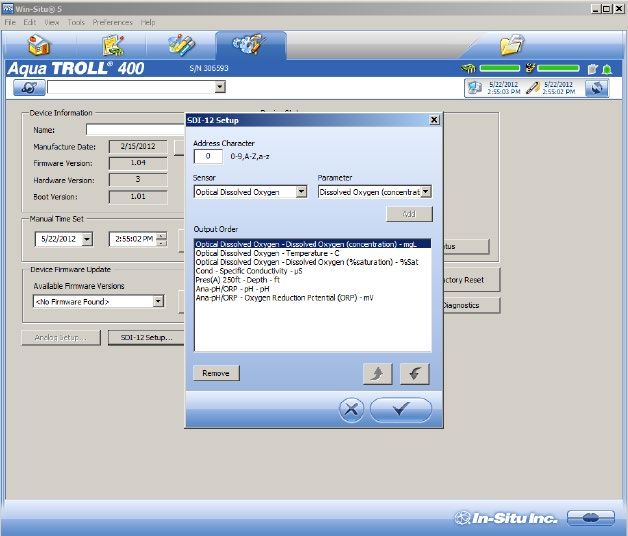
Task: Cancel SDI-12 setup with X button
Action: tap(351, 409)
